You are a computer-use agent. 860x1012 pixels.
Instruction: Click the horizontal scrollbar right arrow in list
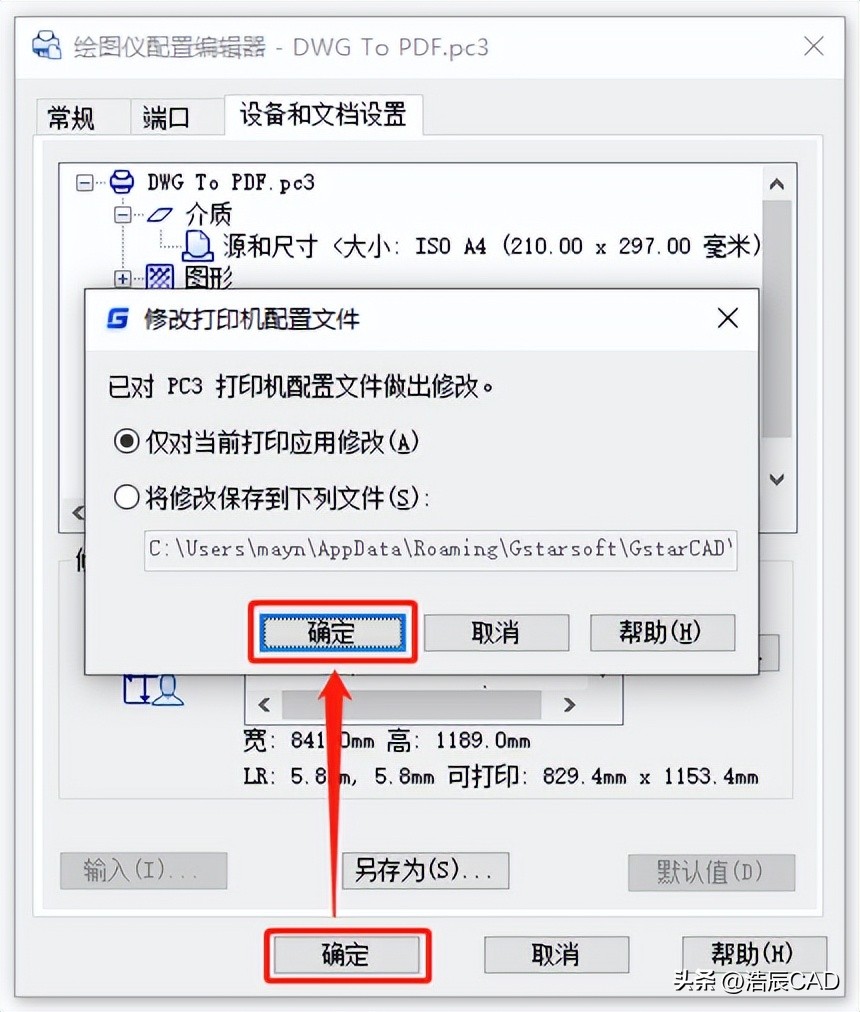click(569, 705)
